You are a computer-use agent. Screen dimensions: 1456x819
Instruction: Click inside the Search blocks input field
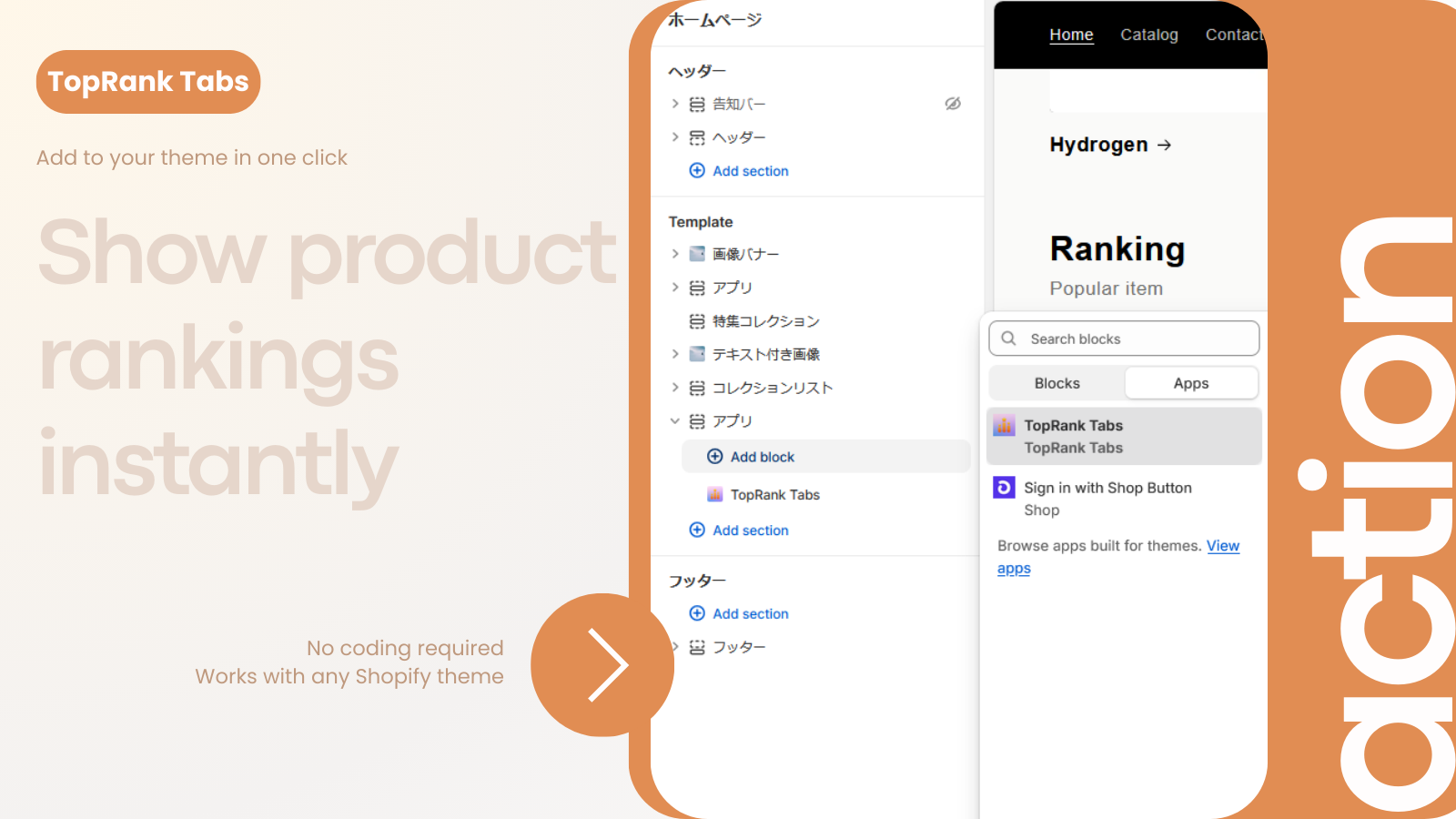click(1128, 339)
